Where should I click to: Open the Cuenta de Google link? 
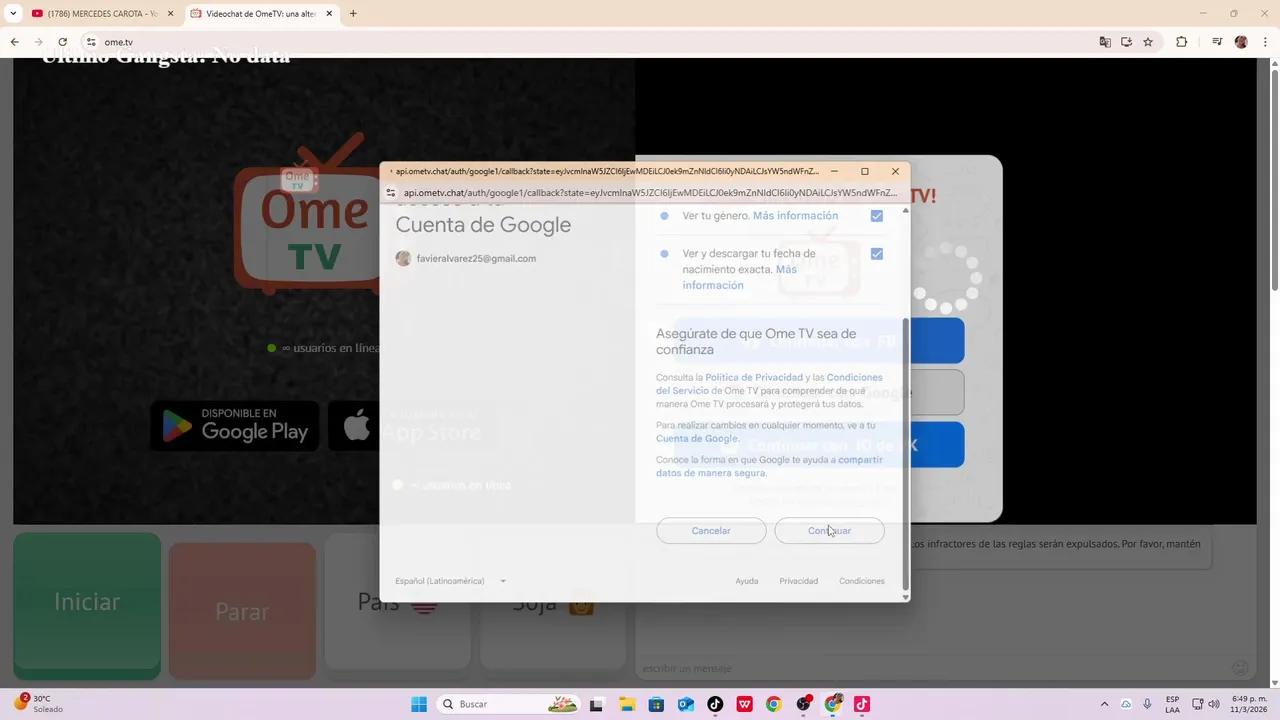tap(697, 438)
